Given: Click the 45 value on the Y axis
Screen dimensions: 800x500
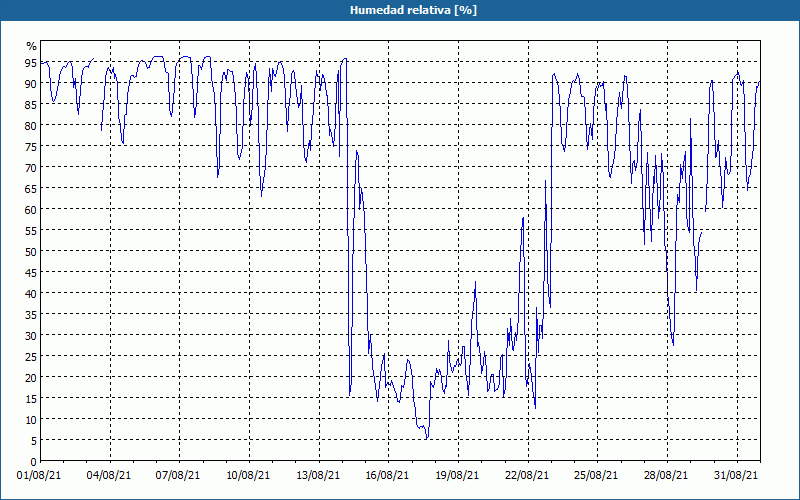Looking at the screenshot, I should click(31, 272).
